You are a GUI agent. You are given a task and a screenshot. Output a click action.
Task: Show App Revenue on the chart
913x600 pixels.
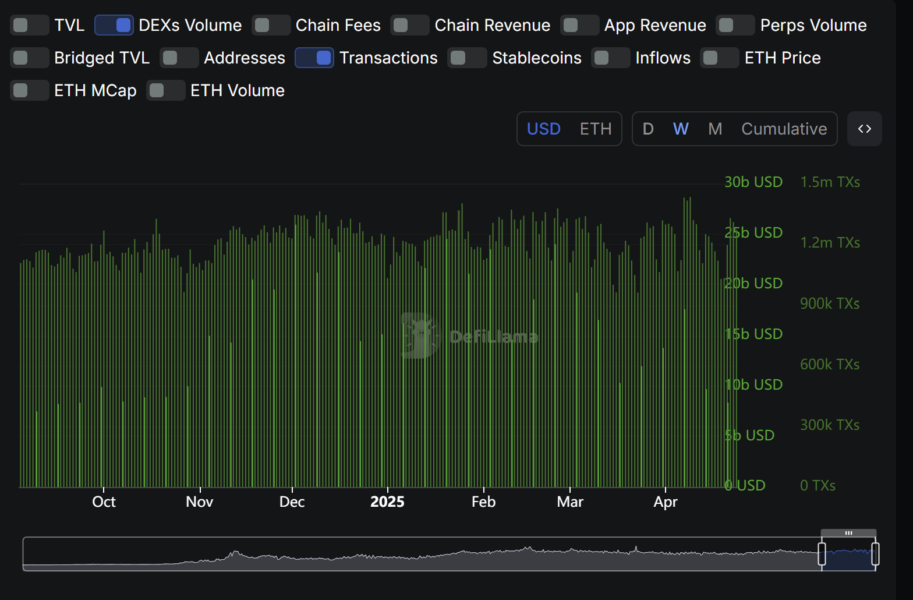point(580,25)
